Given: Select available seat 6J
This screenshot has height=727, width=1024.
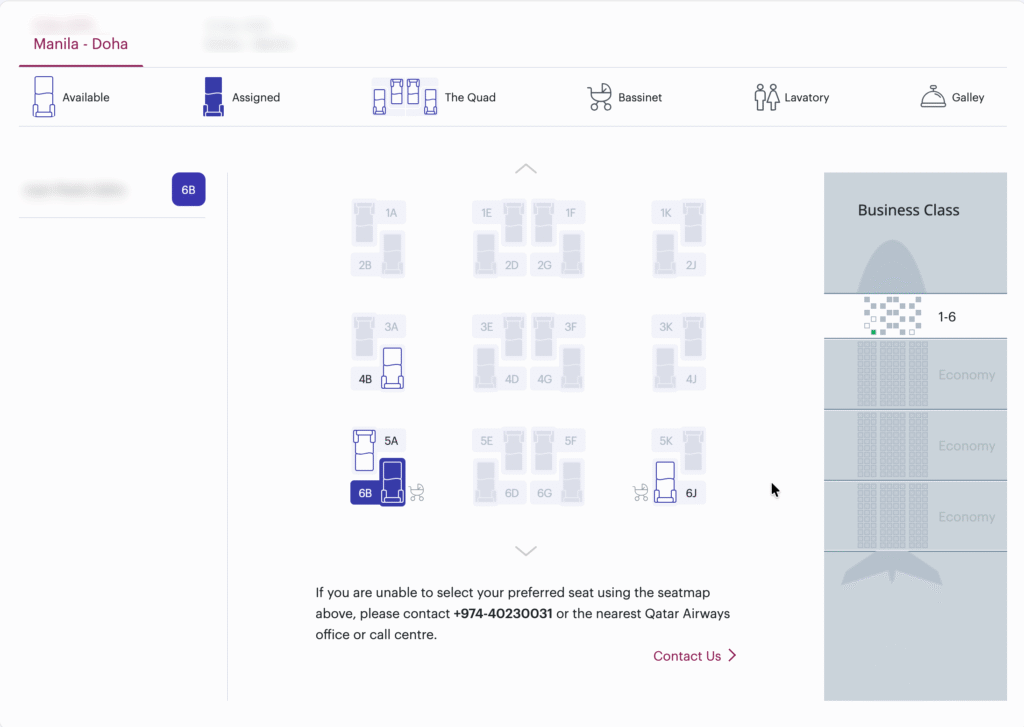Looking at the screenshot, I should 665,482.
